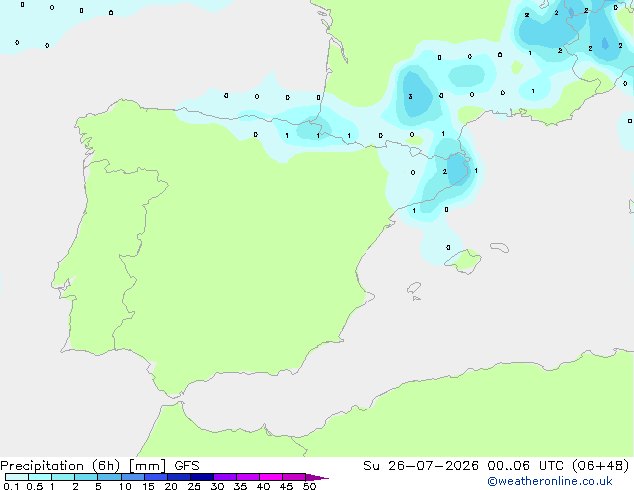This screenshot has width=634, height=490.
Task: Click the above-50 arrow tip of legend
Action: pyautogui.click(x=317, y=477)
